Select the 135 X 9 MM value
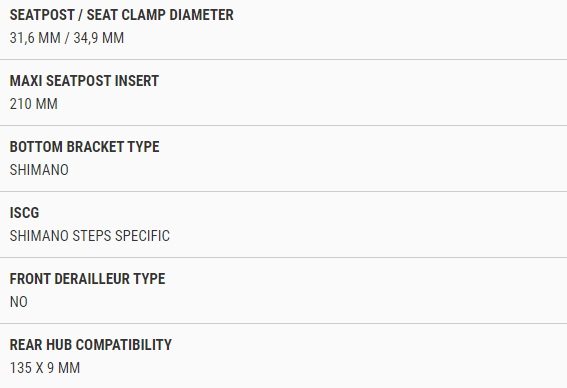567x388 pixels. coord(45,368)
